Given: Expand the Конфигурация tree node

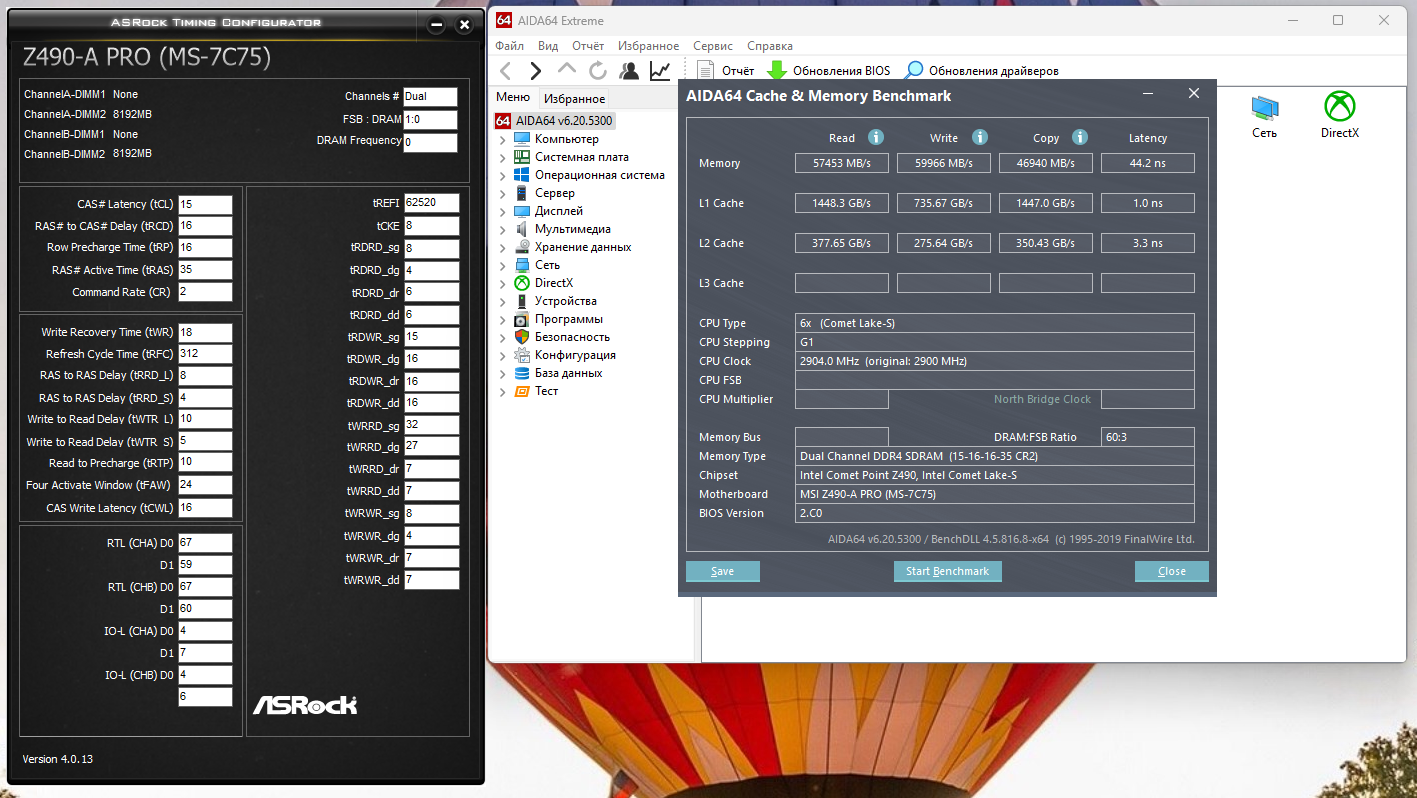Looking at the screenshot, I should tap(502, 355).
